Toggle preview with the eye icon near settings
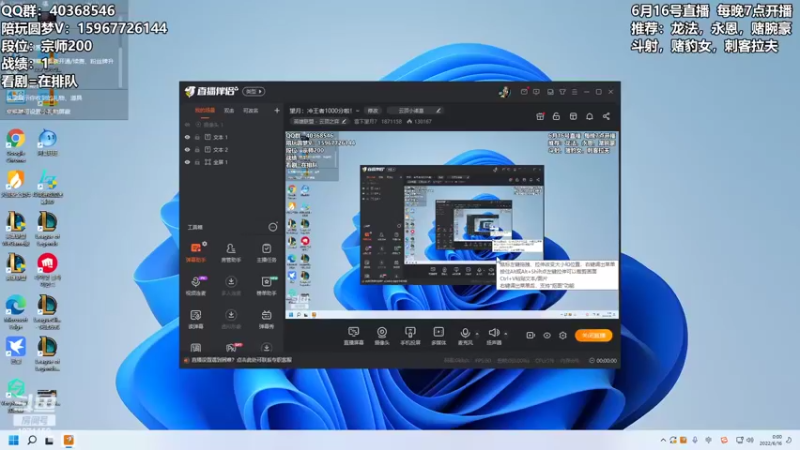The height and width of the screenshot is (450, 800). click(x=546, y=335)
